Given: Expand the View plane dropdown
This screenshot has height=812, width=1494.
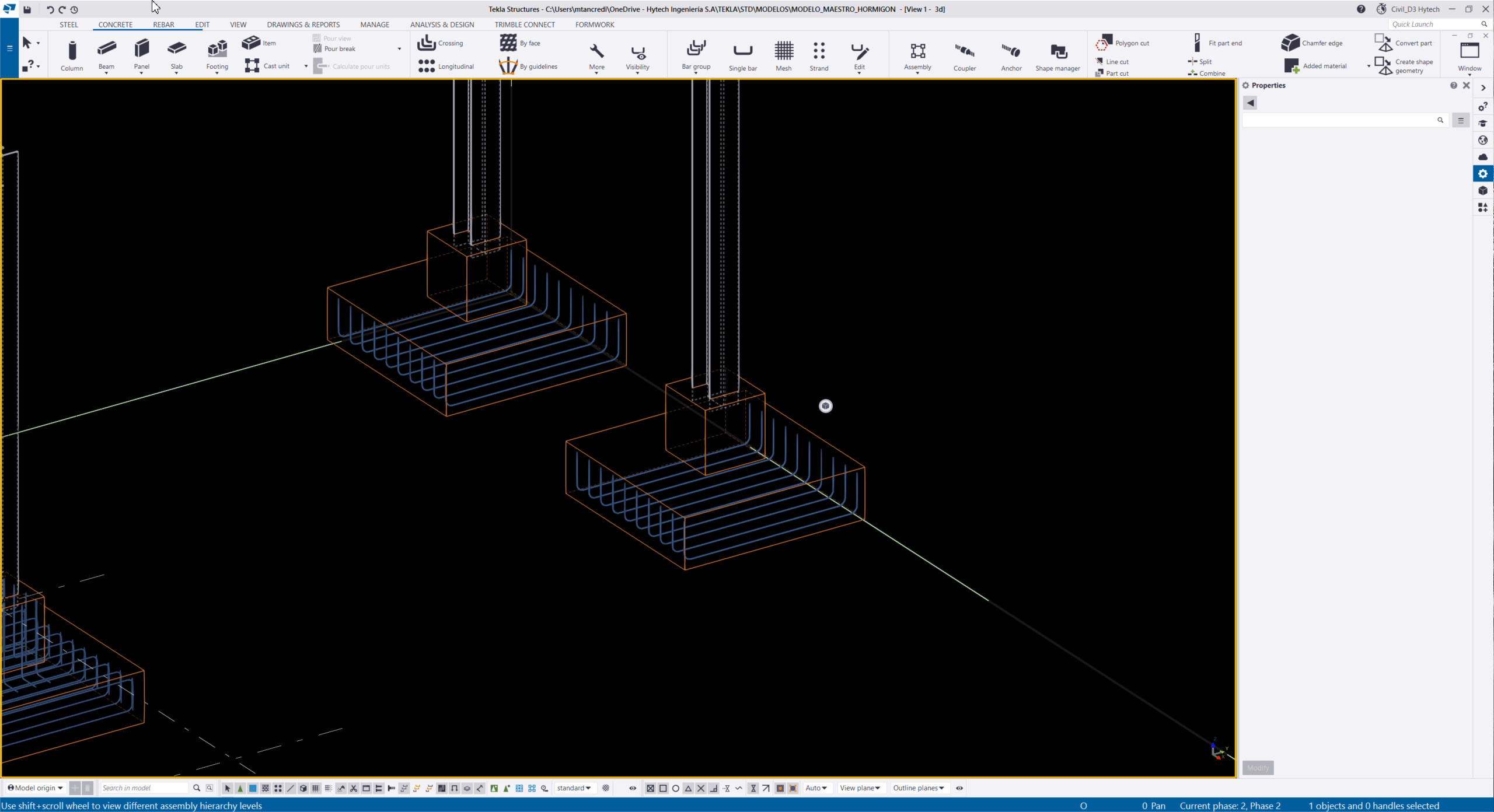Looking at the screenshot, I should 860,788.
